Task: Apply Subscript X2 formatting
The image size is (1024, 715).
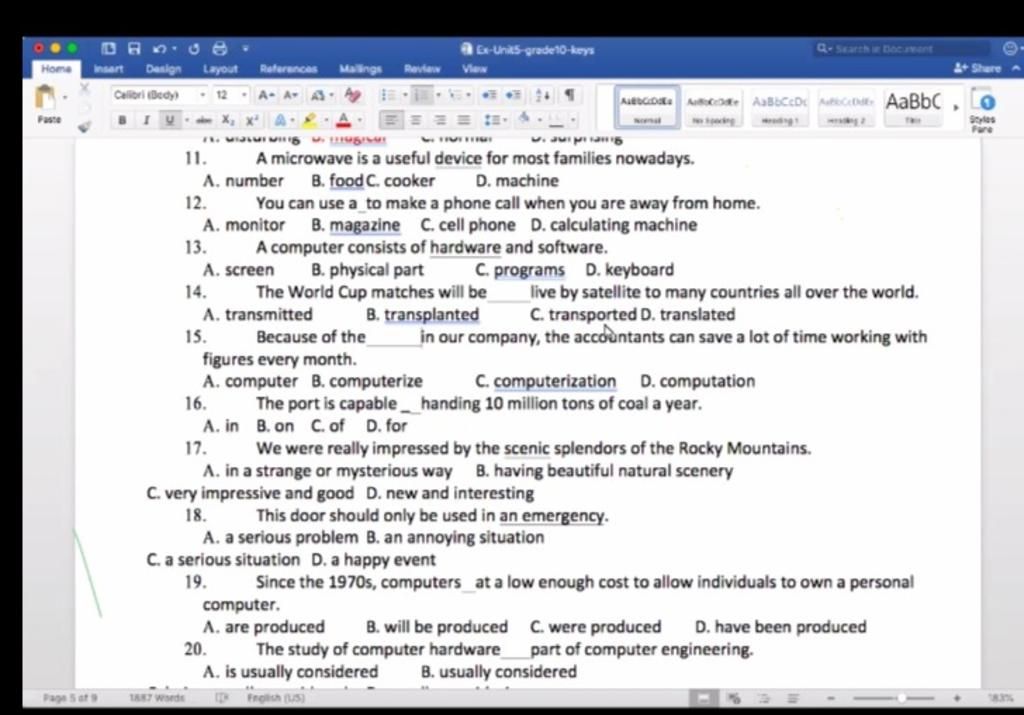Action: tap(227, 120)
